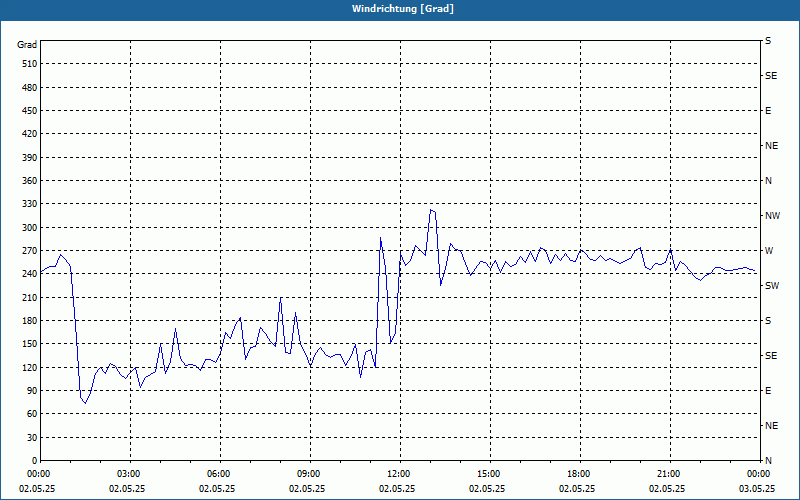Select the 00:00 time above 03.05.25

click(x=759, y=473)
